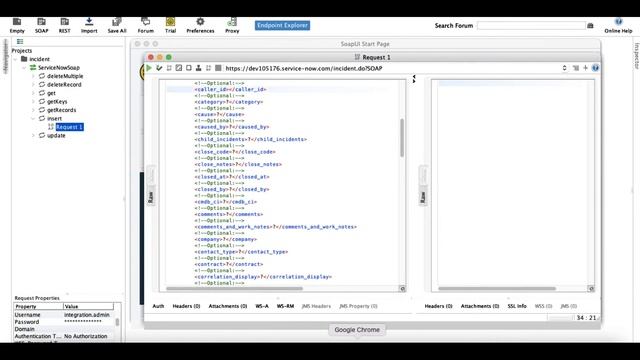Screen dimensions: 640x360
Task: Click horizontal scrollbar in request editor
Action: (235, 289)
